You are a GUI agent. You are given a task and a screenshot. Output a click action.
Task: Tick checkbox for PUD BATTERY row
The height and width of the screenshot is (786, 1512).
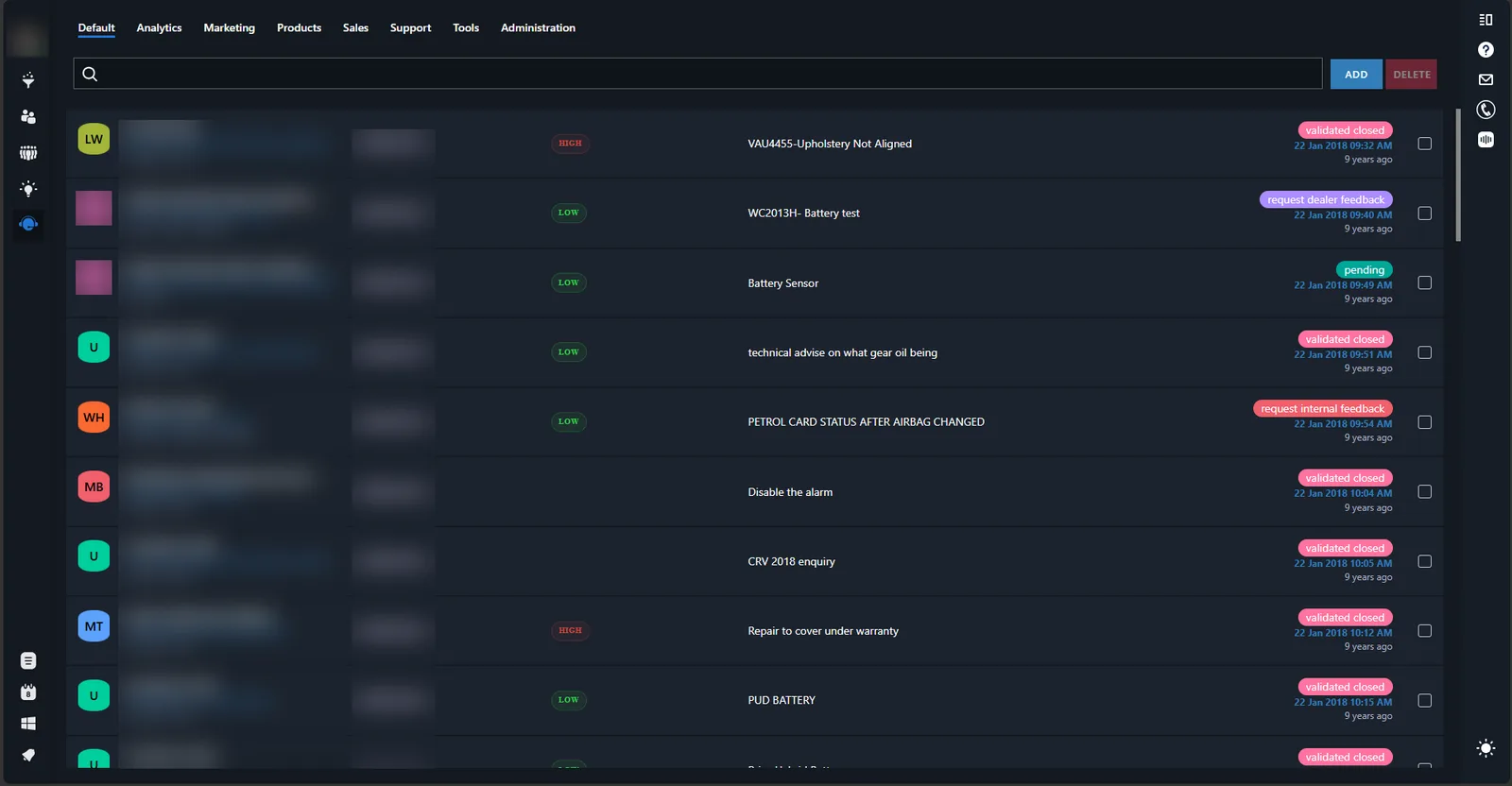pos(1425,700)
